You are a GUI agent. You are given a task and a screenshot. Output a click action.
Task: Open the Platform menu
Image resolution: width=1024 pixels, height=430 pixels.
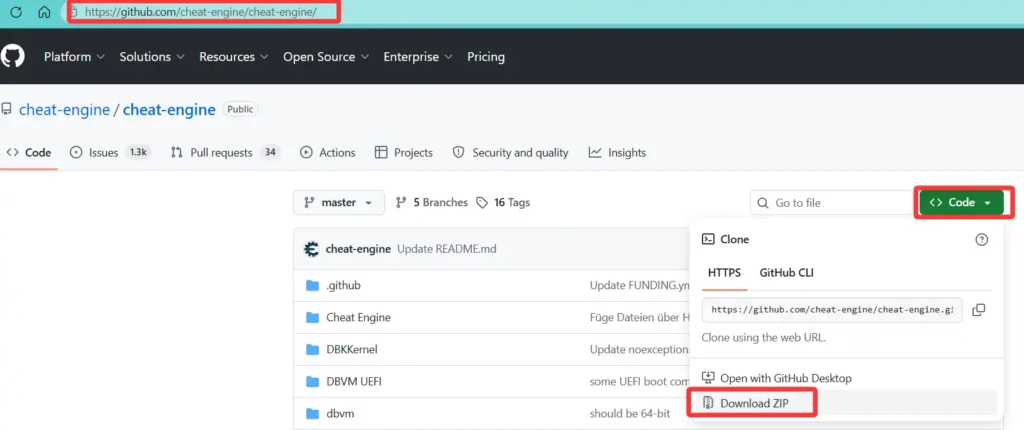(74, 57)
